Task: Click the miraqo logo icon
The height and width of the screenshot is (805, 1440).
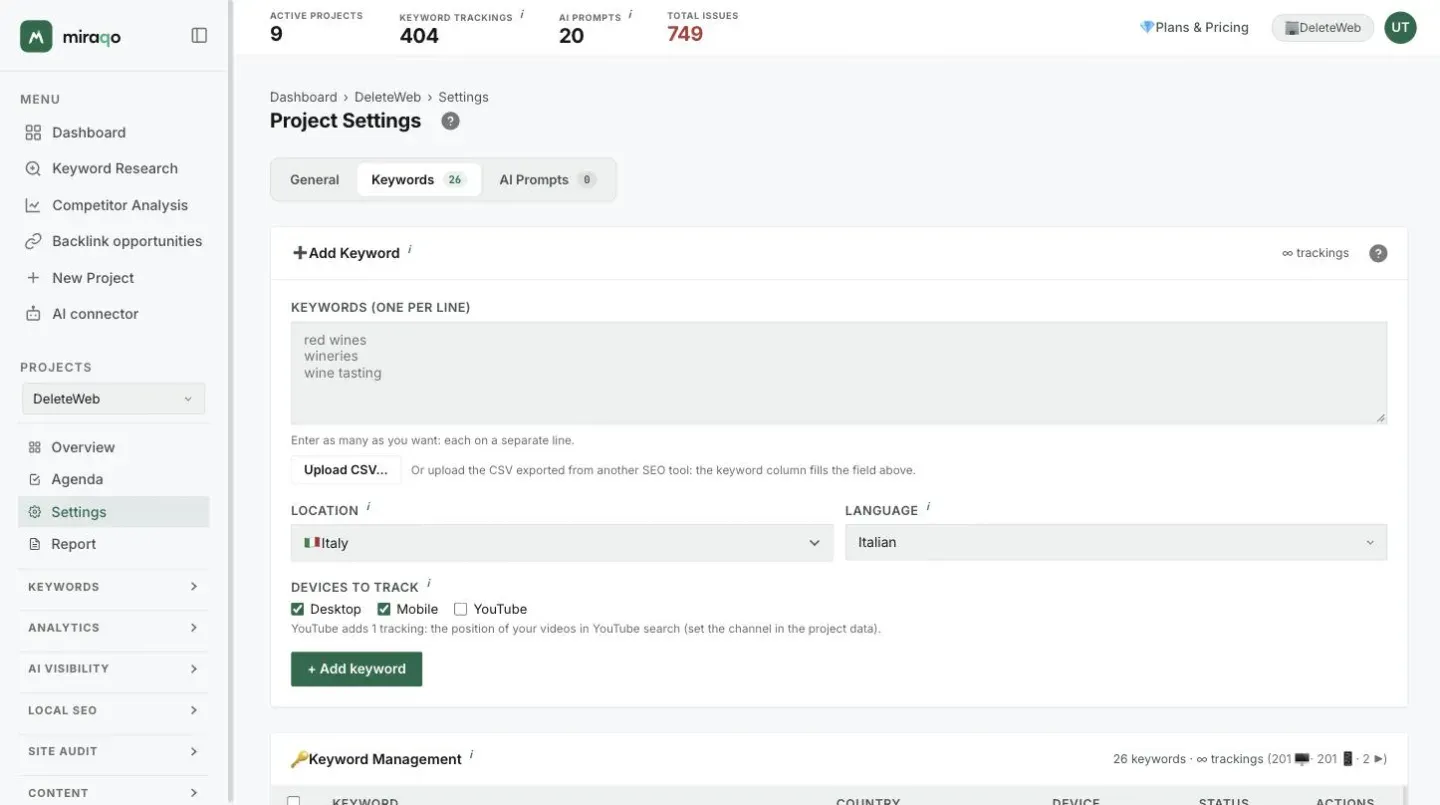Action: [x=36, y=36]
